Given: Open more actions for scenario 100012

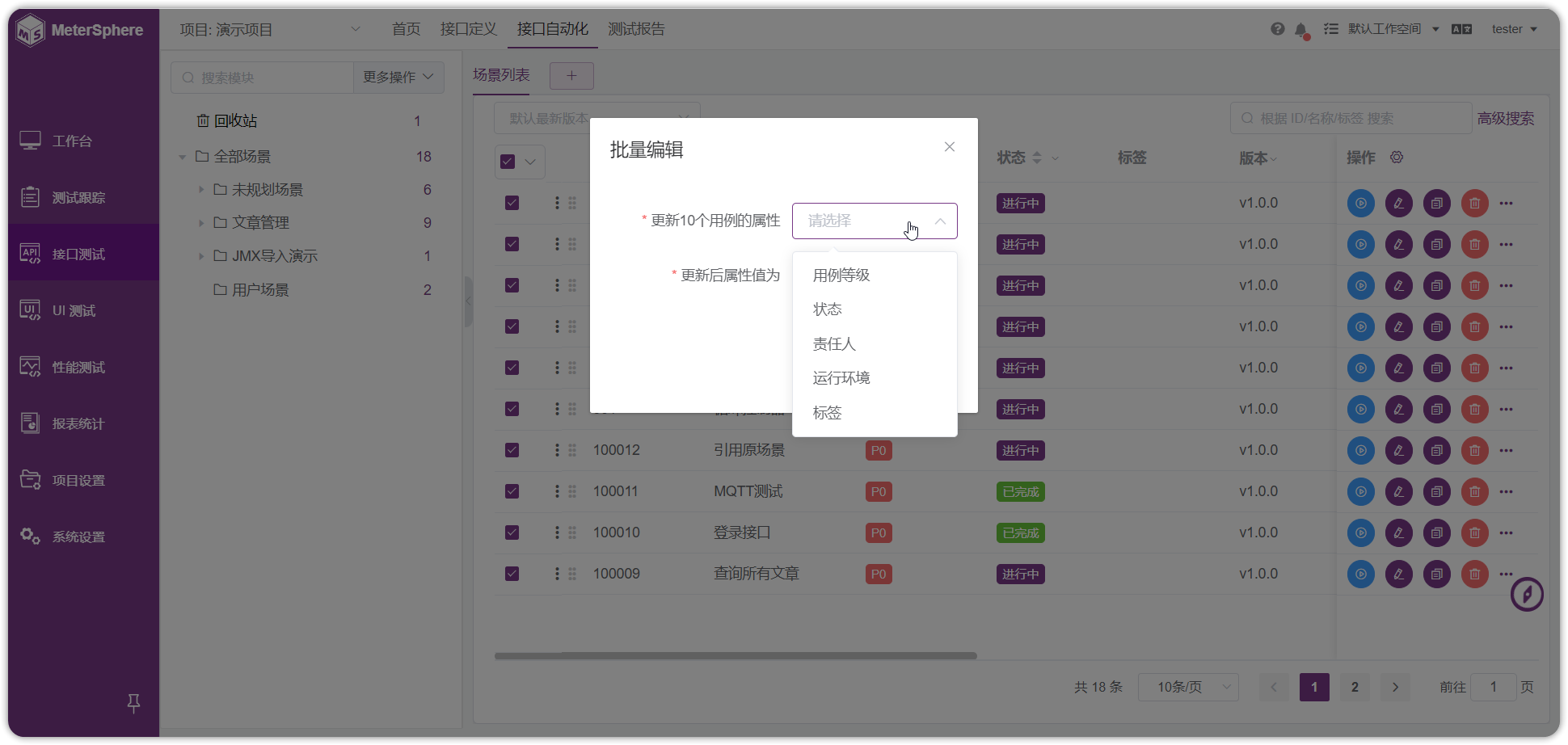Looking at the screenshot, I should coord(1506,450).
